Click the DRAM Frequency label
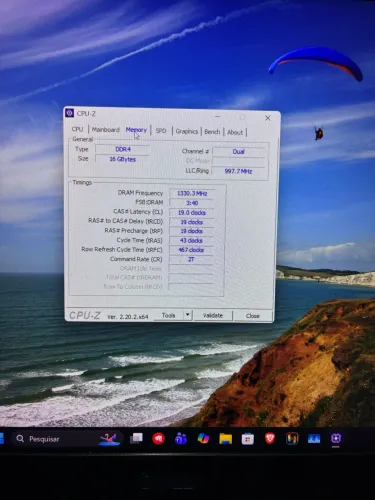The image size is (375, 500). 140,193
